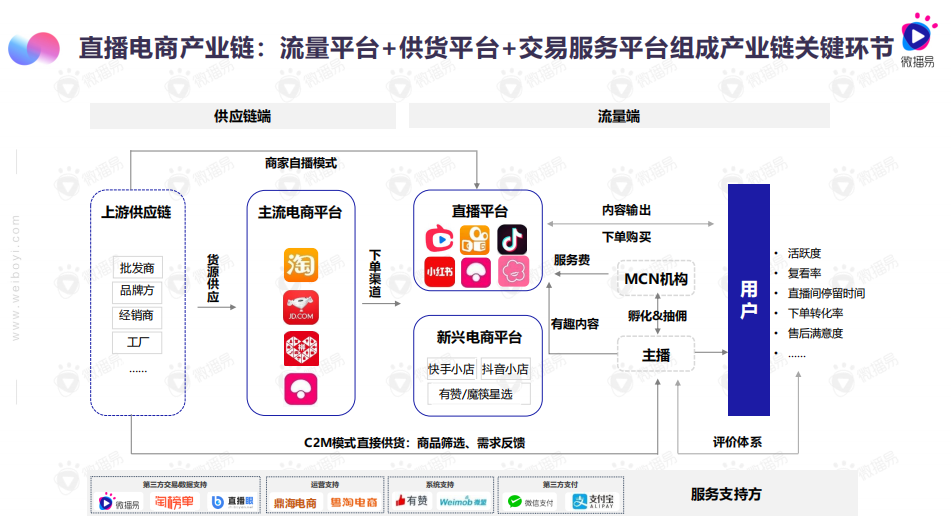Click the JD.COM red icon
951x519 pixels.
(301, 307)
